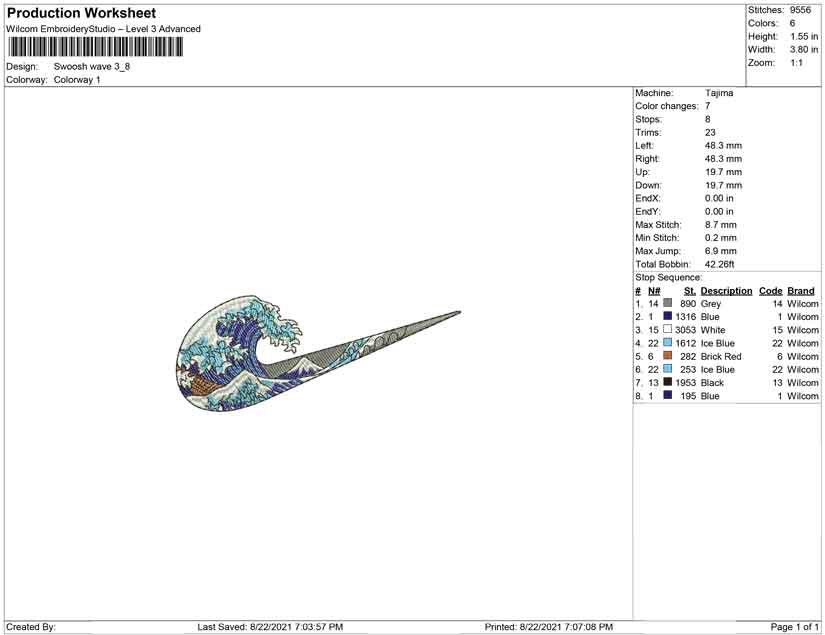Click the 'Stop Sequence:' heading

(668, 277)
